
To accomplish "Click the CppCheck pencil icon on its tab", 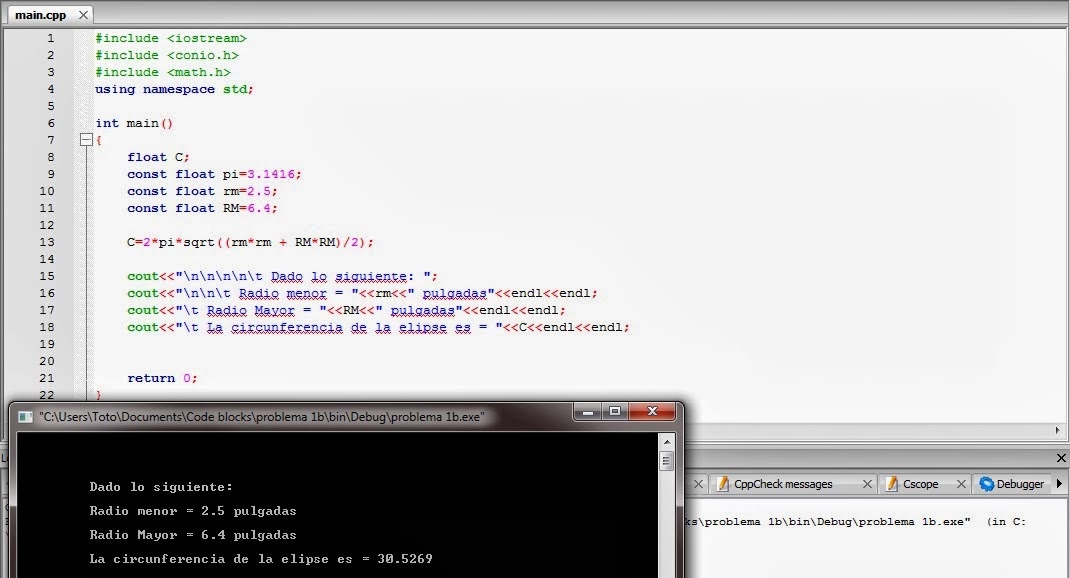I will (724, 484).
